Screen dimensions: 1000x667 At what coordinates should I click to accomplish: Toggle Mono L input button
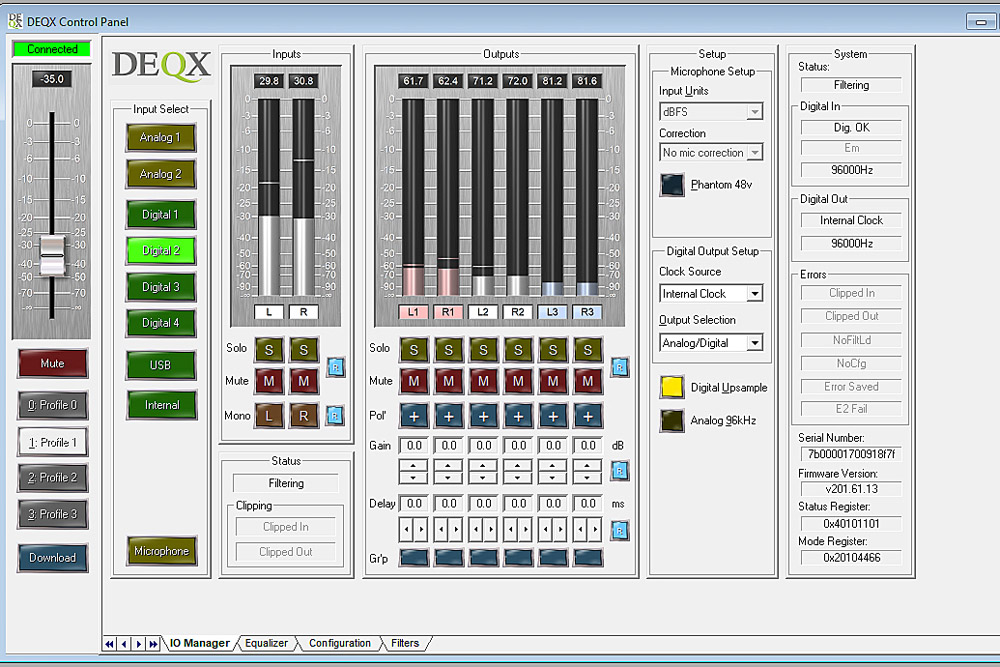tap(269, 416)
